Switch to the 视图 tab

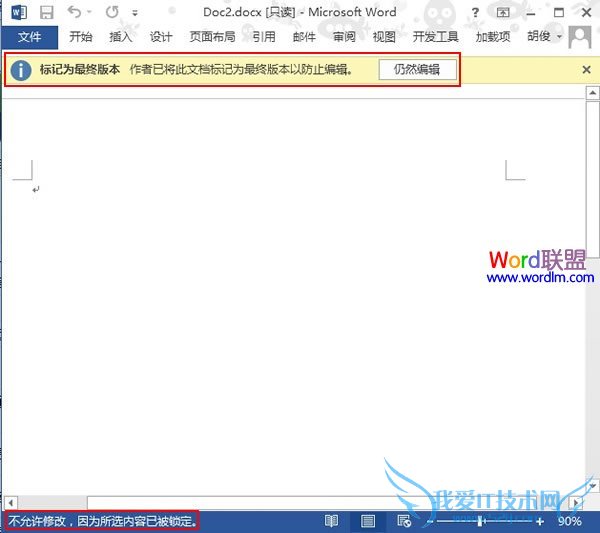[384, 37]
